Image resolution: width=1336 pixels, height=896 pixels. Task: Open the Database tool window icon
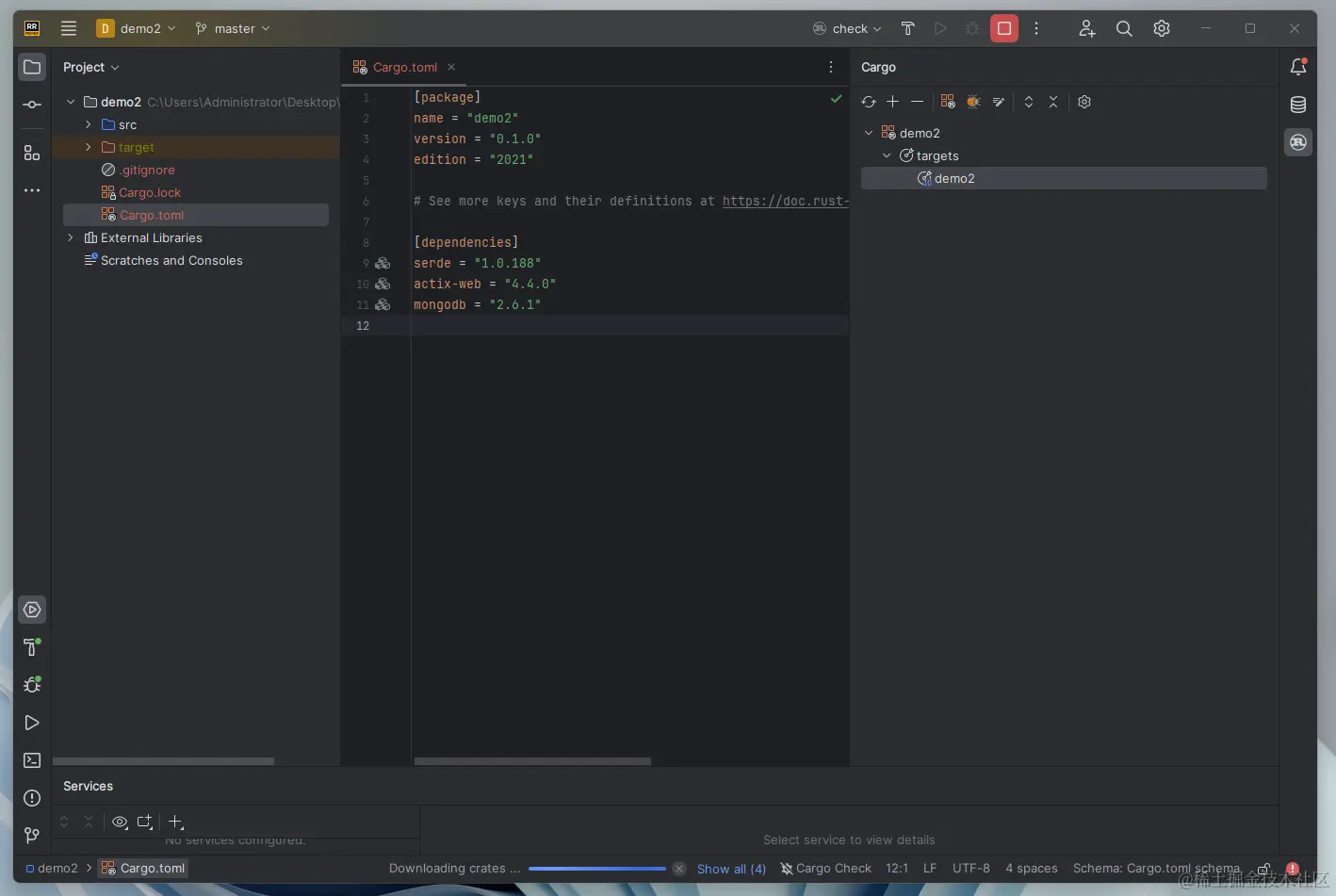1298,105
